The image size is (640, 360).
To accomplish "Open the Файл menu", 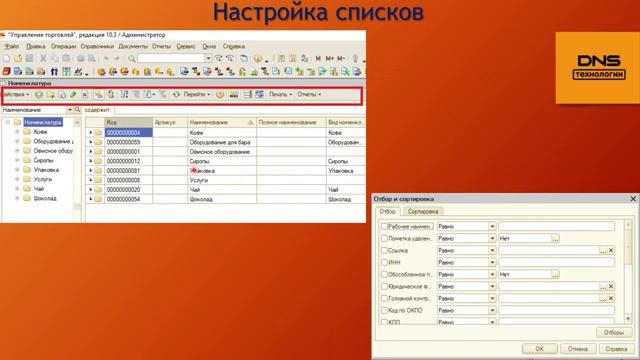I will [12, 47].
